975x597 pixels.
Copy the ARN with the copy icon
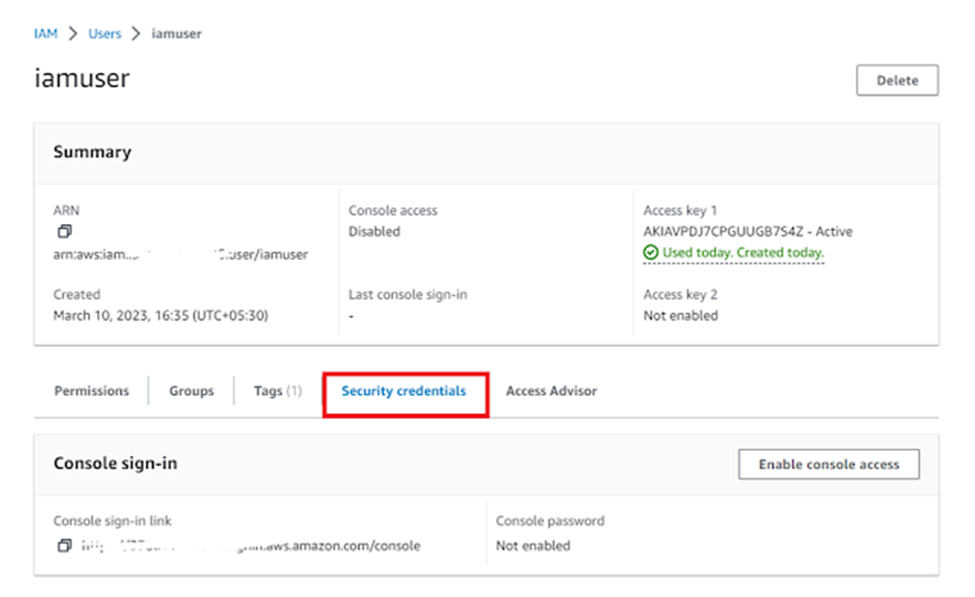[64, 232]
